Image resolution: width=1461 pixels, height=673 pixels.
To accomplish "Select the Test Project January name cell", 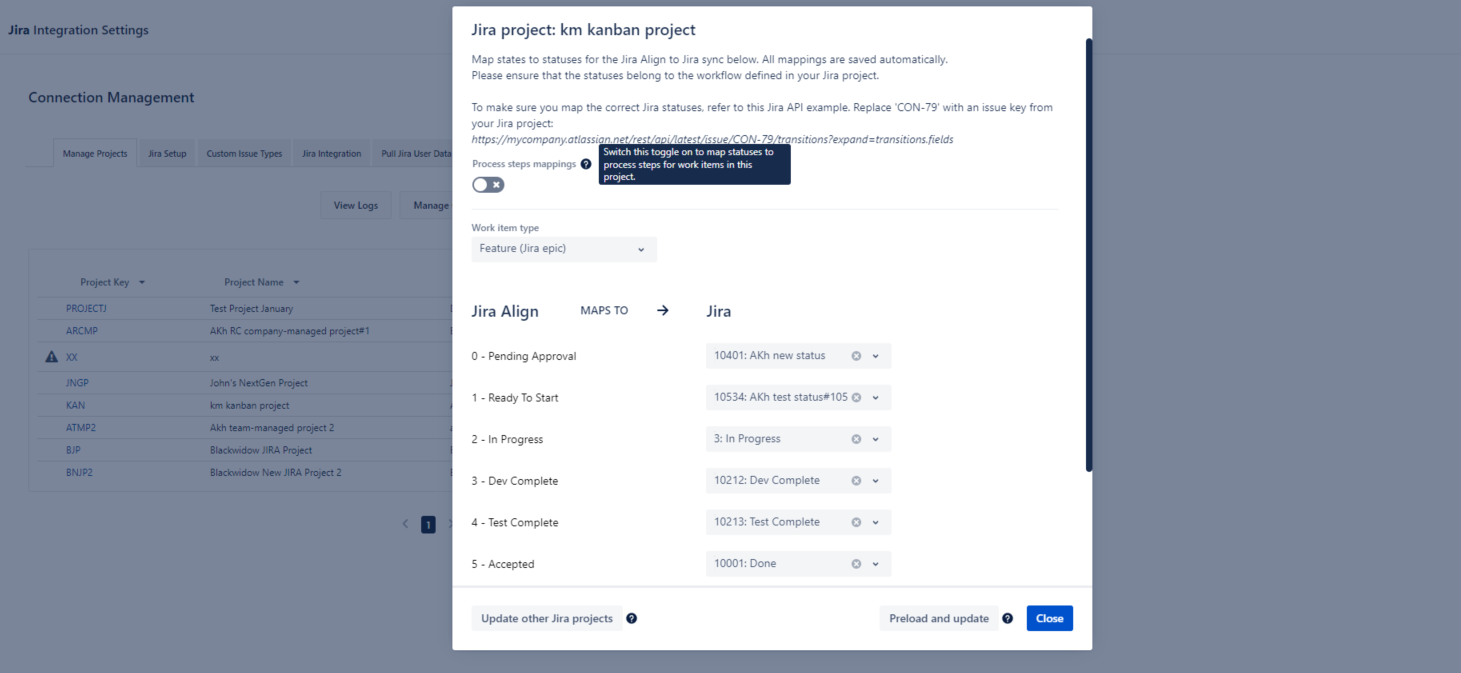I will pos(251,309).
